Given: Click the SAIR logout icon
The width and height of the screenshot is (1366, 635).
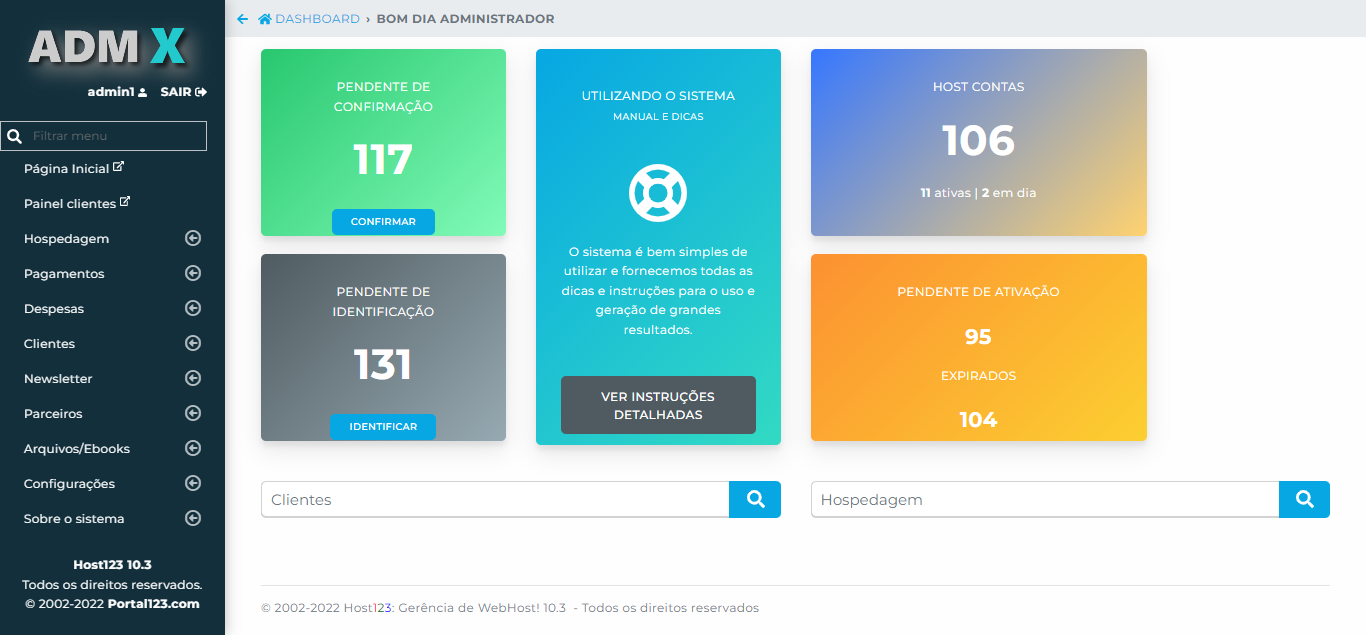Looking at the screenshot, I should pos(201,92).
